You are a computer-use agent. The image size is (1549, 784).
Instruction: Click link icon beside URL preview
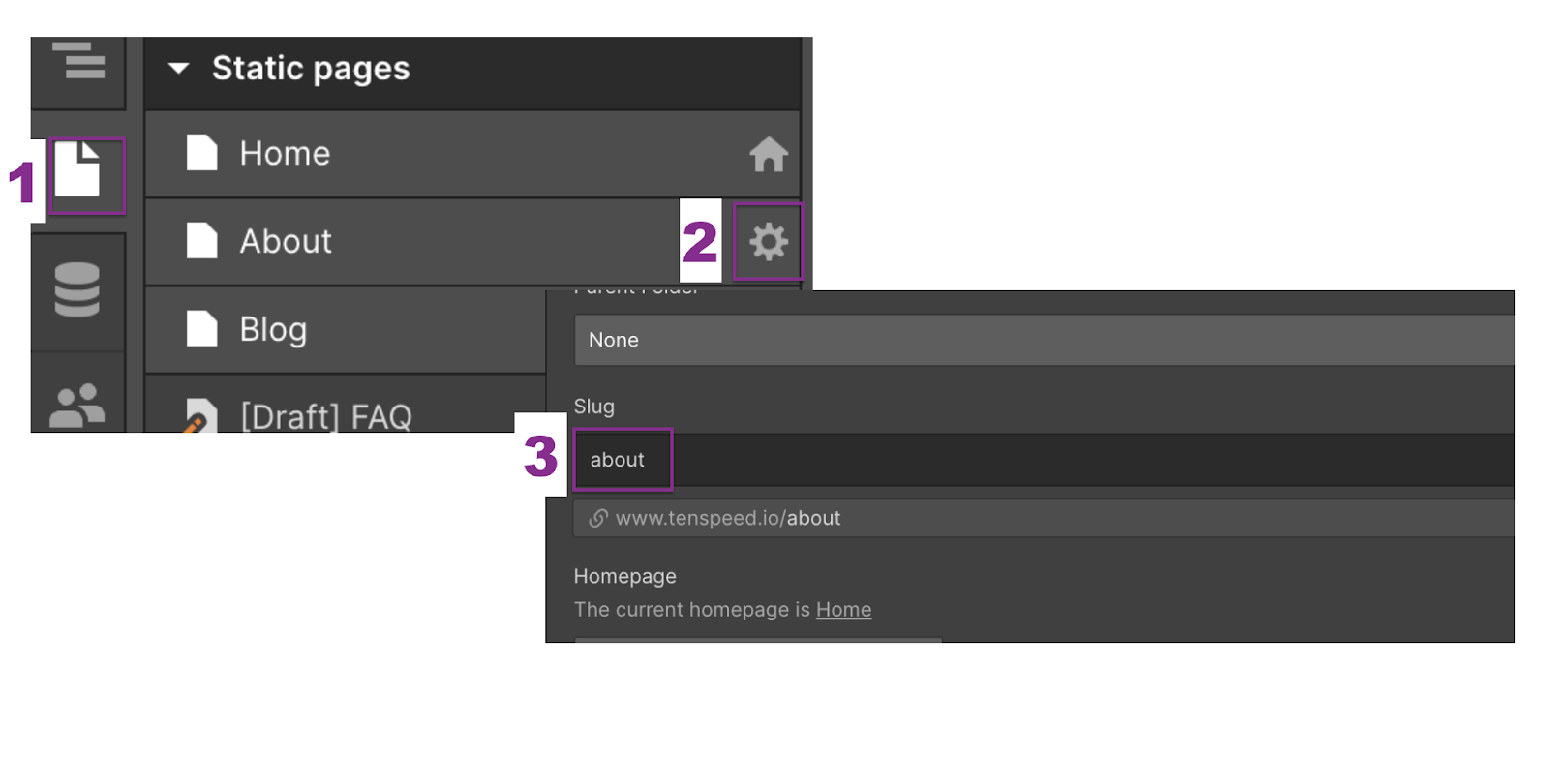pos(598,519)
